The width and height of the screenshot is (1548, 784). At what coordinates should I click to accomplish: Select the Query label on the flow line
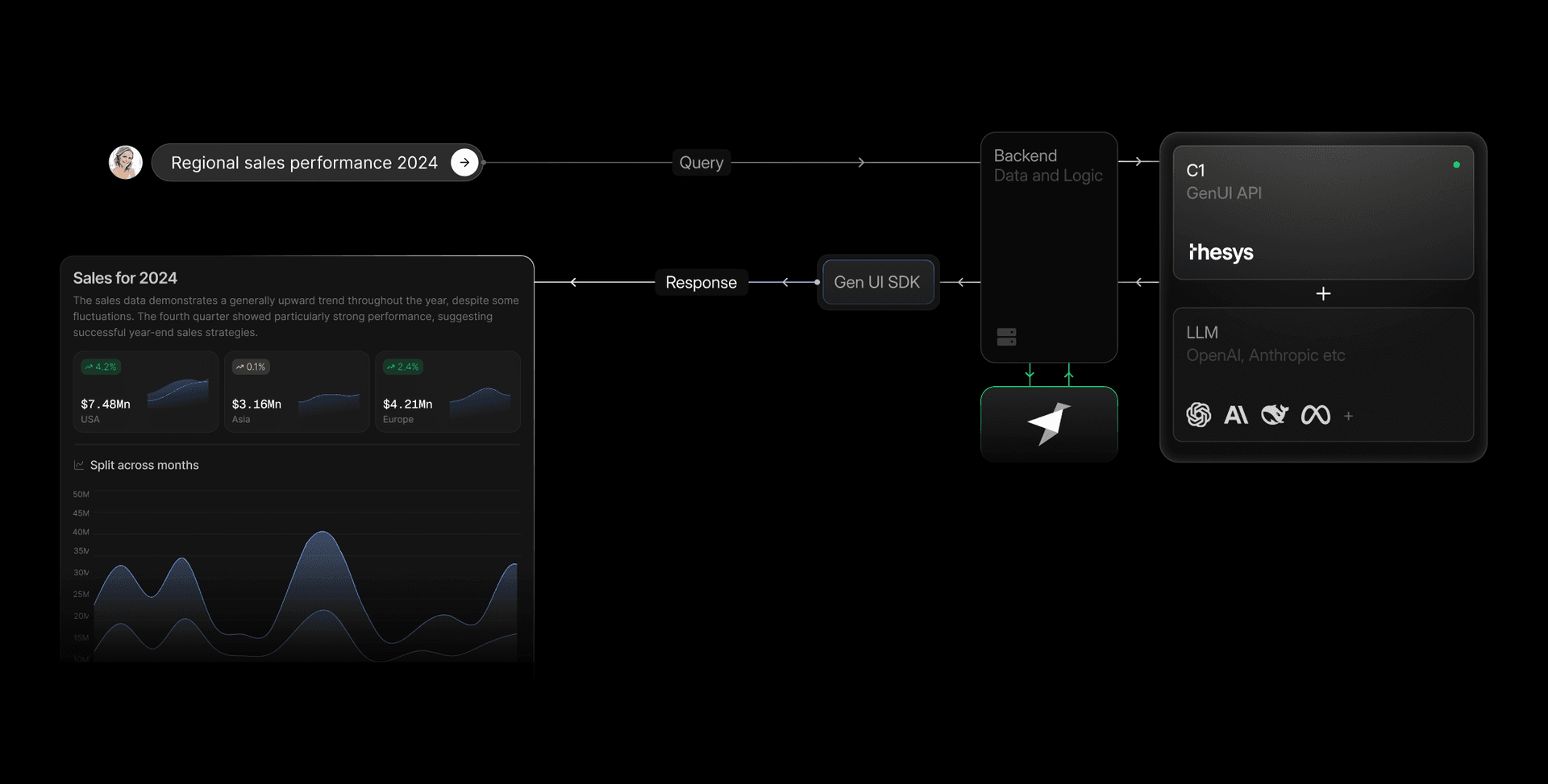pyautogui.click(x=701, y=162)
